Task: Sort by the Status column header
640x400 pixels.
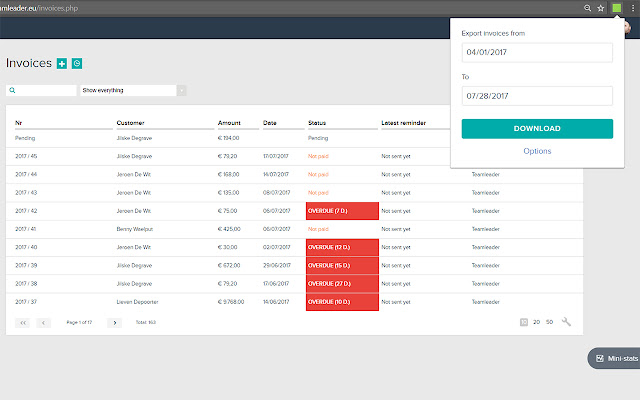Action: [317, 123]
